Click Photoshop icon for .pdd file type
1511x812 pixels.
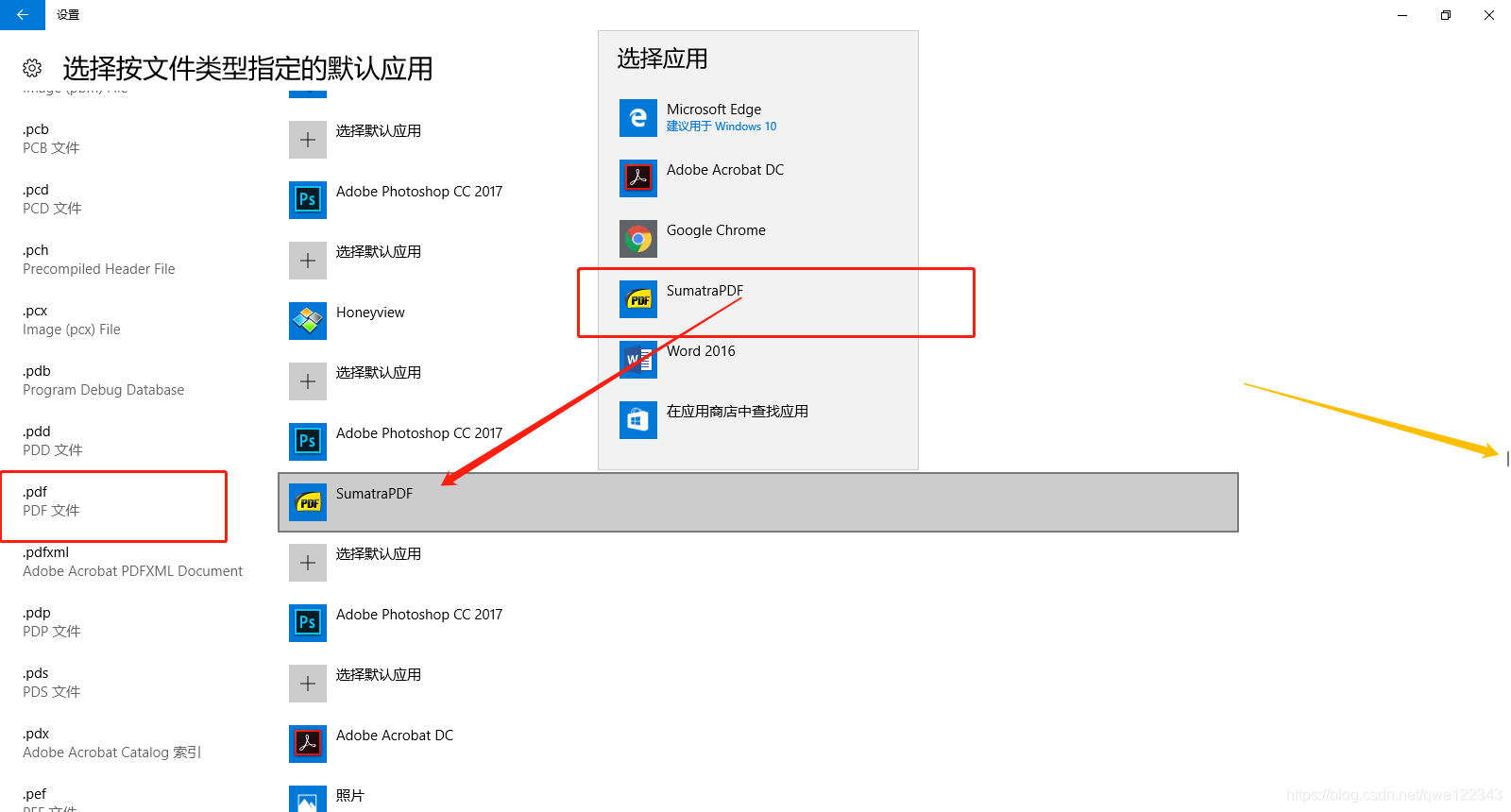(308, 442)
